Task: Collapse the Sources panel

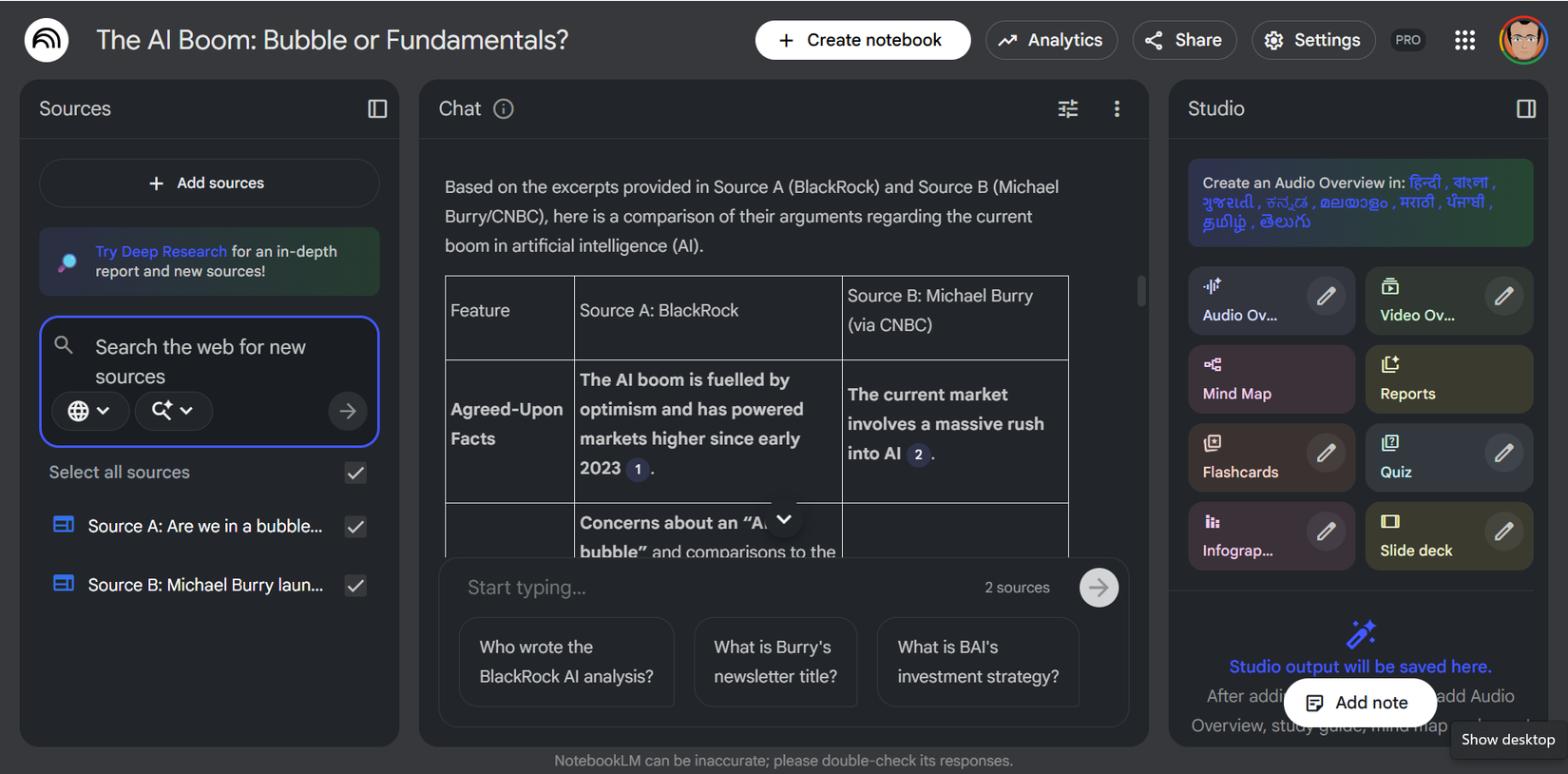Action: [377, 108]
